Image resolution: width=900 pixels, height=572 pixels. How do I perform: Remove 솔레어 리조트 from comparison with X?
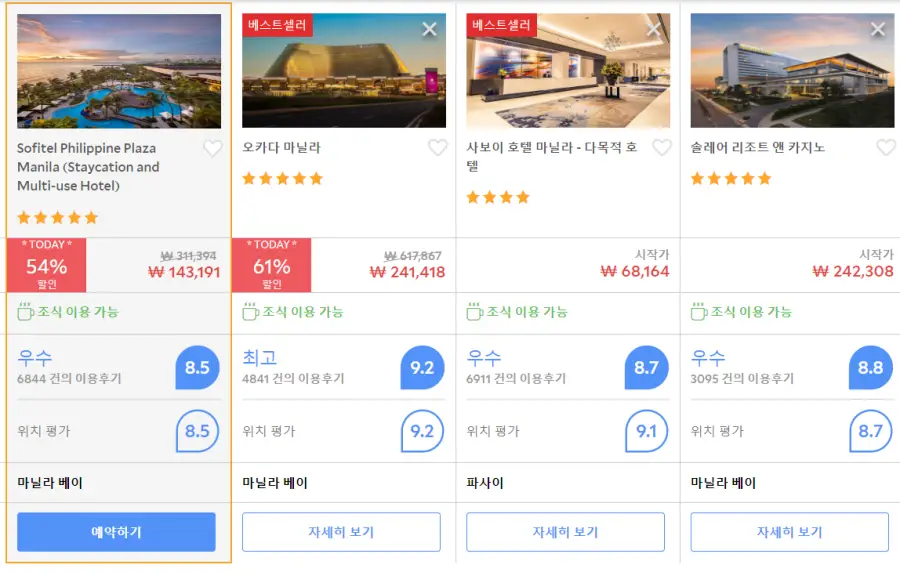click(878, 29)
